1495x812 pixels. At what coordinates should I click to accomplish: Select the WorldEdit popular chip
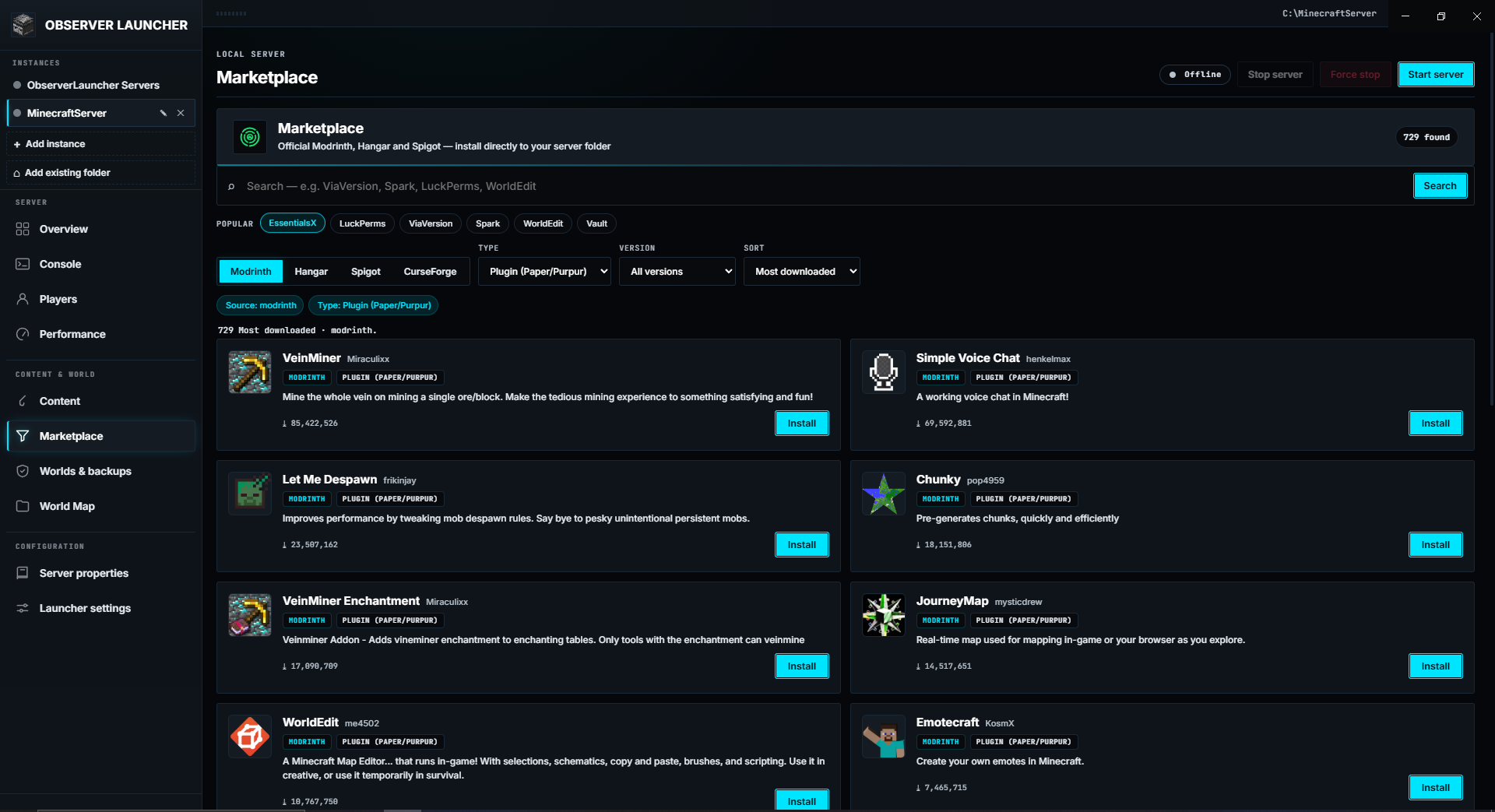click(x=543, y=223)
